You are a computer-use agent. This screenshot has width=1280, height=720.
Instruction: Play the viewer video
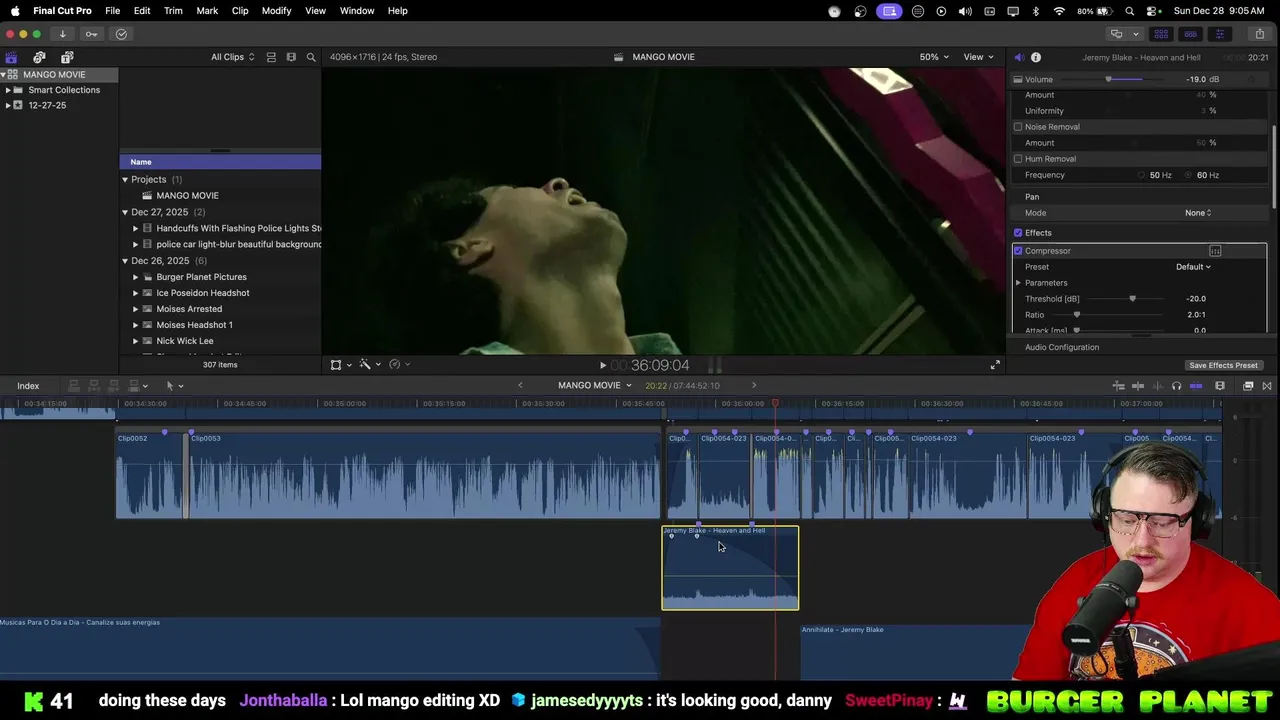pos(602,366)
